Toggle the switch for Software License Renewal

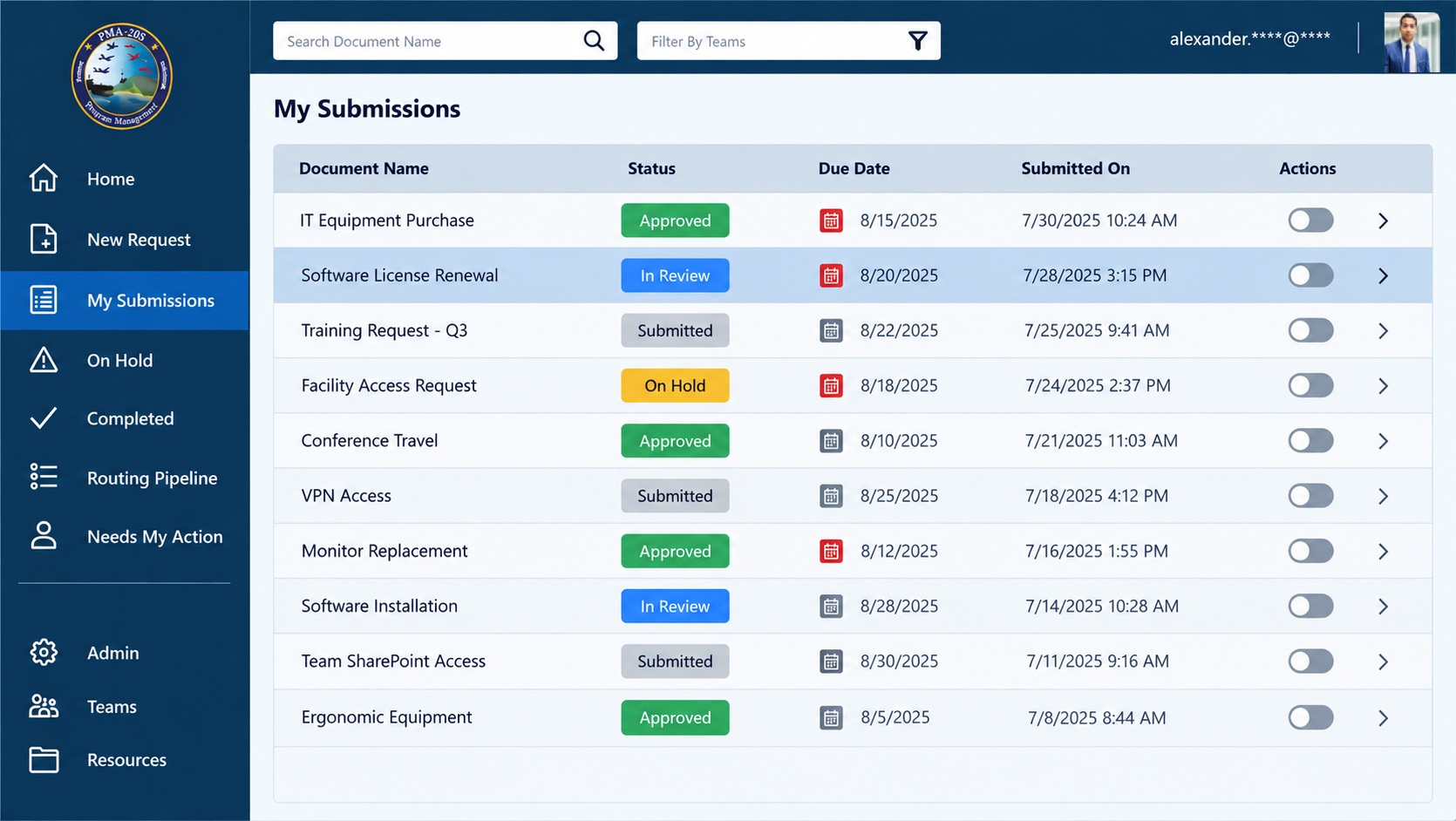[x=1310, y=275]
